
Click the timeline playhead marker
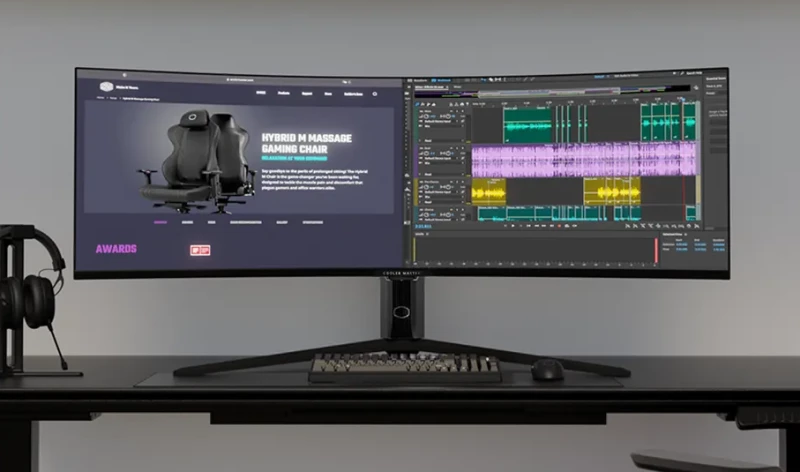pyautogui.click(x=683, y=100)
